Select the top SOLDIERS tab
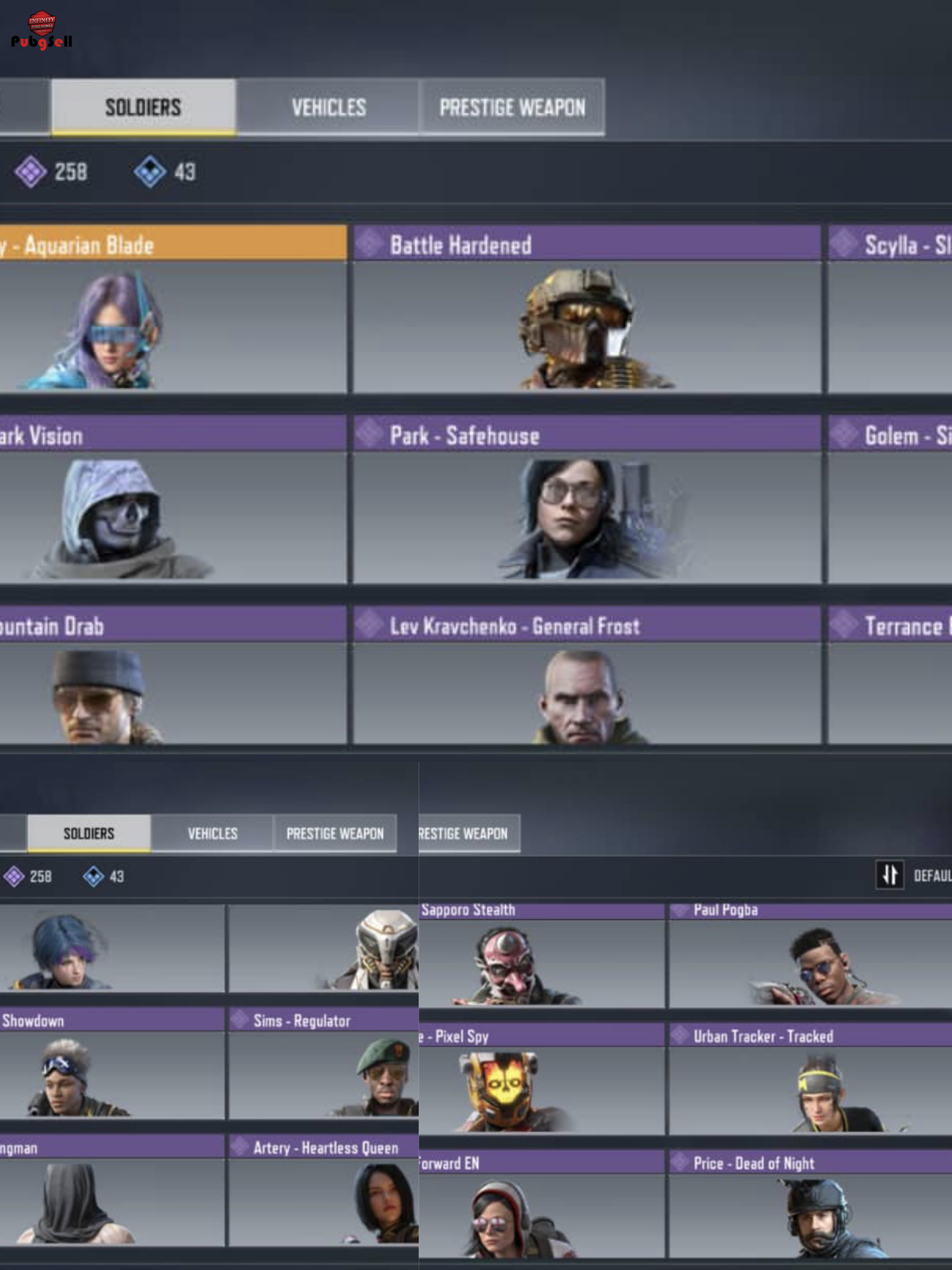The width and height of the screenshot is (952, 1270). point(143,107)
